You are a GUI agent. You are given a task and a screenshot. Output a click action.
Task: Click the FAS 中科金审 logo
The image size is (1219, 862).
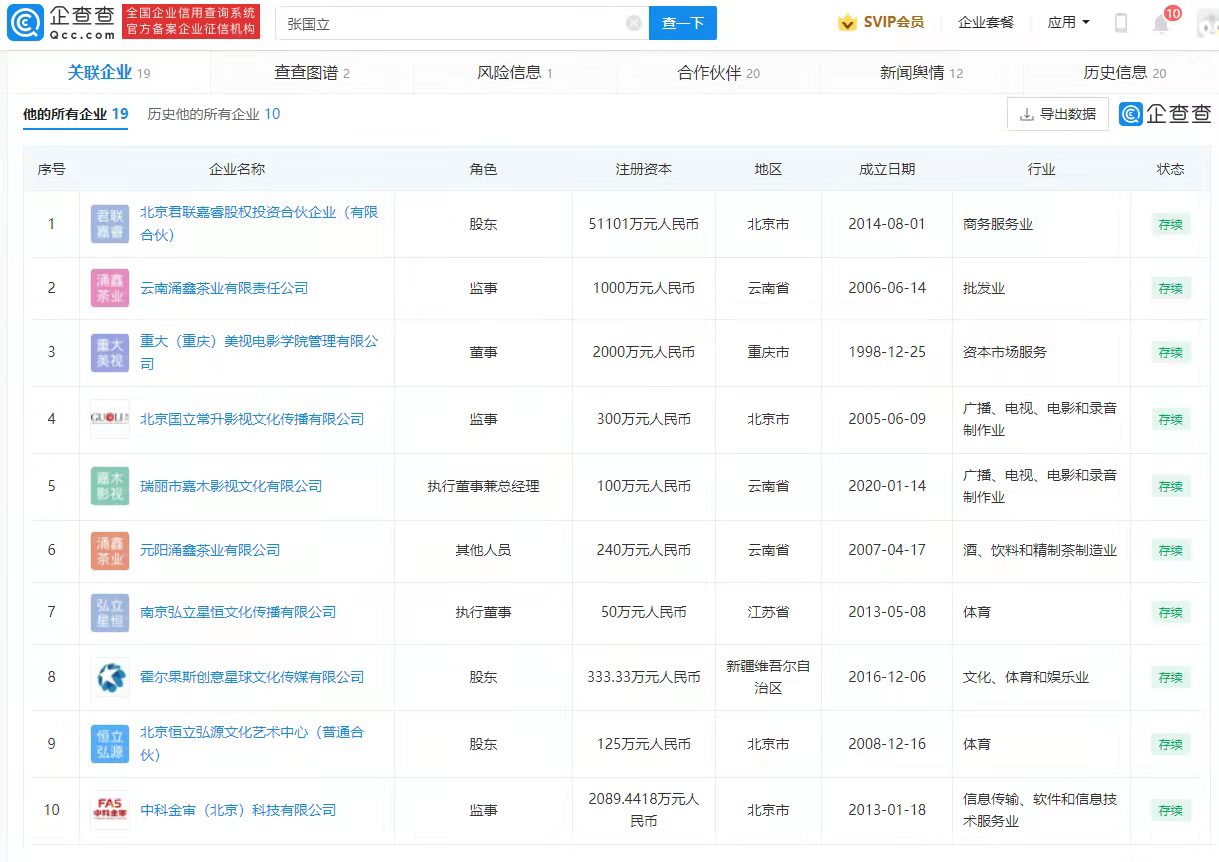click(110, 810)
